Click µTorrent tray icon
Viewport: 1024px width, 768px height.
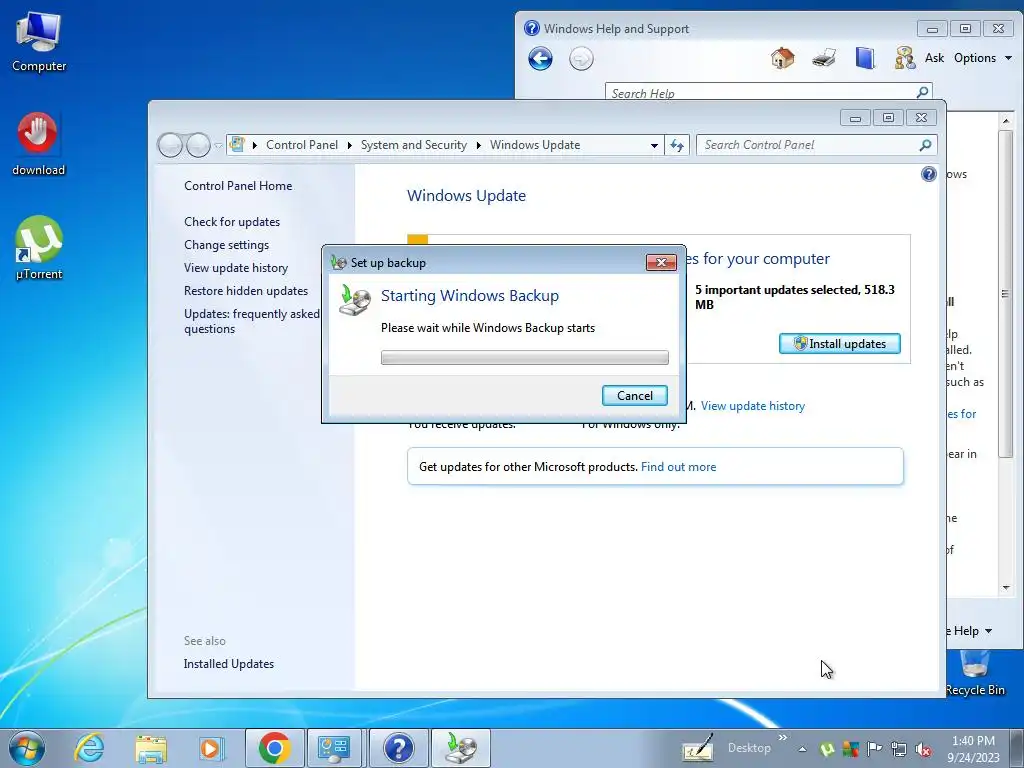click(x=826, y=749)
